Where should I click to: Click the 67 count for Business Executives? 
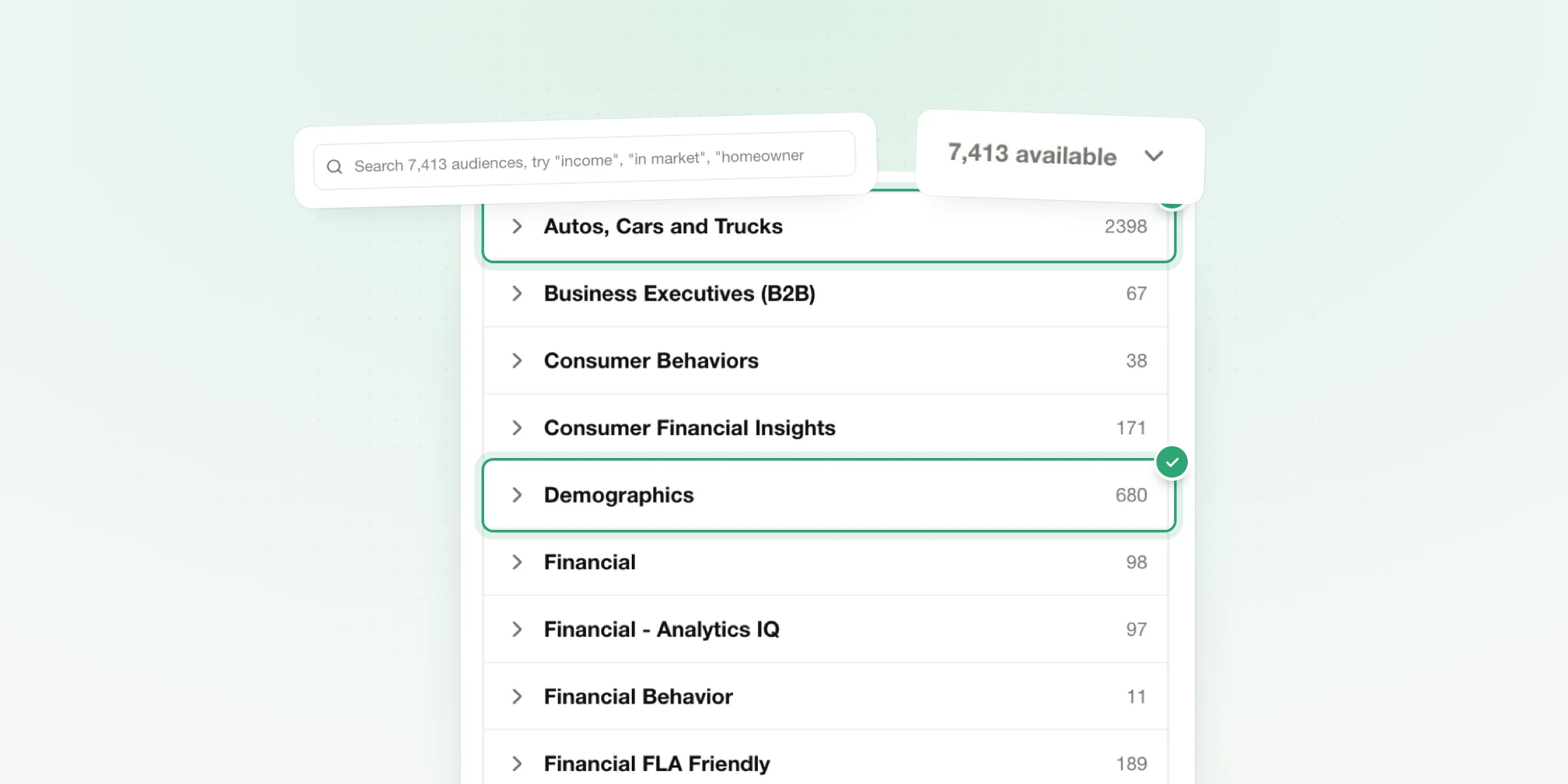pos(1136,294)
